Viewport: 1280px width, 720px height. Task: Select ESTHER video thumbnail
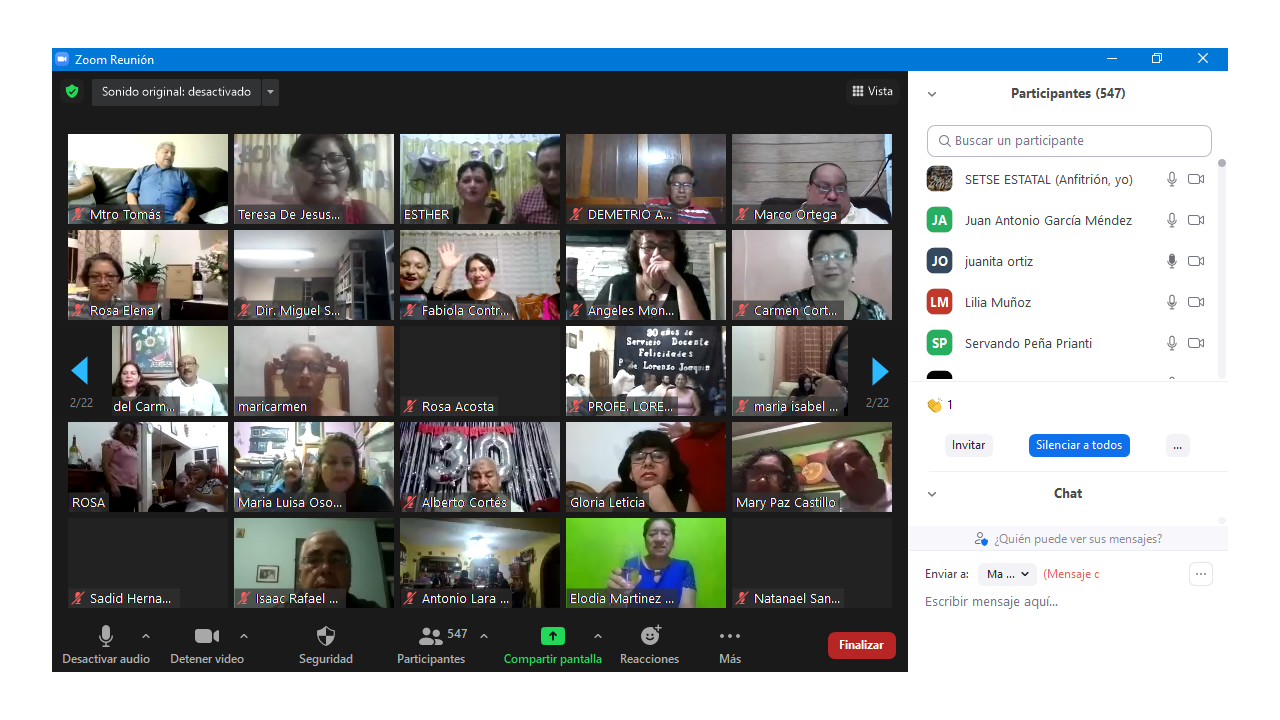pyautogui.click(x=480, y=179)
